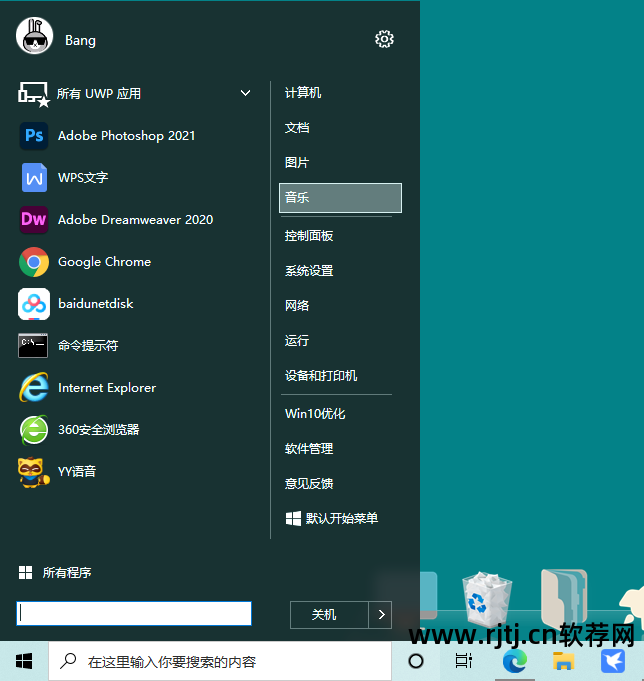
Task: Open 系统设置 entry
Action: pyautogui.click(x=309, y=271)
